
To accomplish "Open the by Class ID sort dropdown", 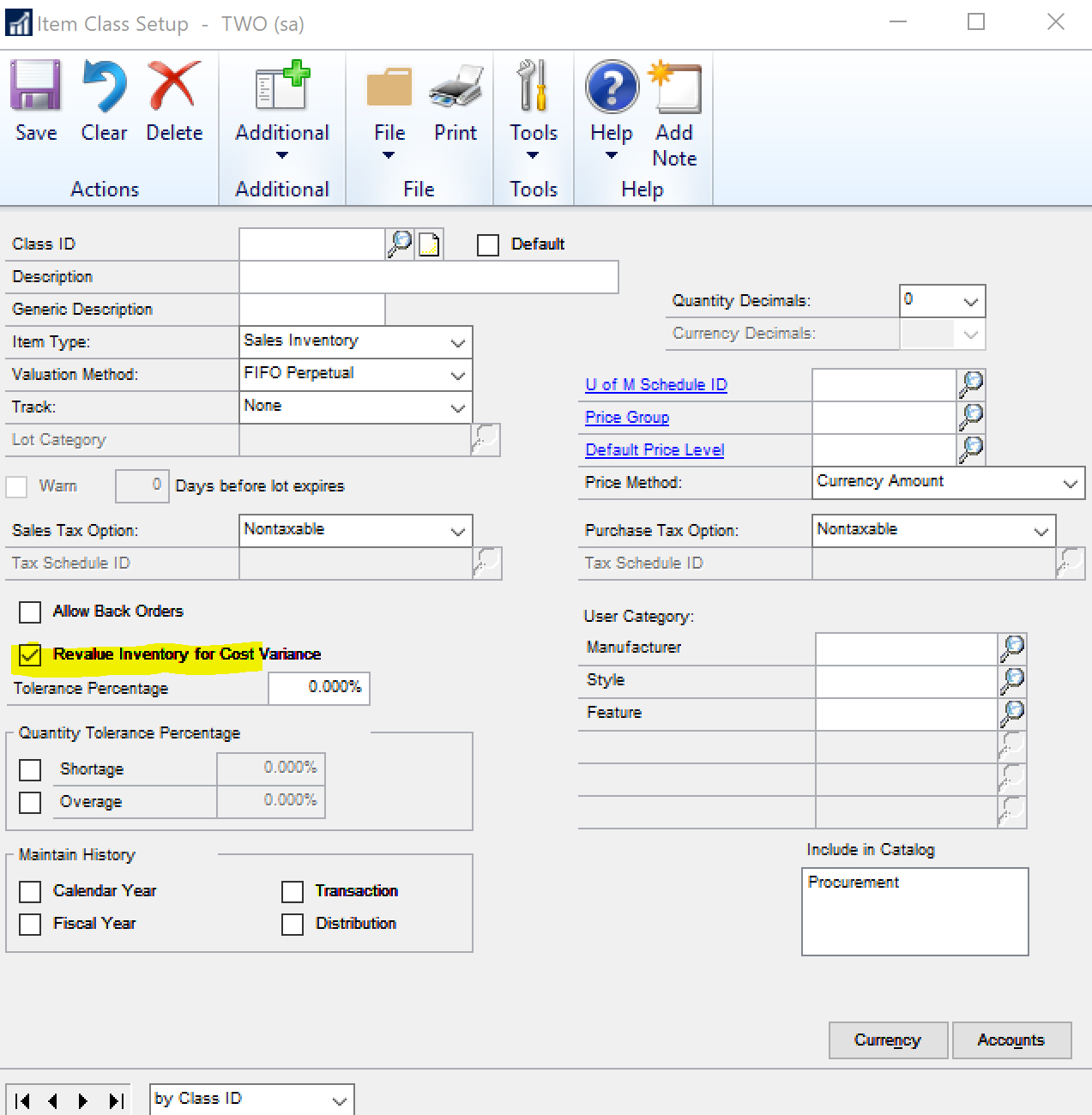I will [x=252, y=1100].
